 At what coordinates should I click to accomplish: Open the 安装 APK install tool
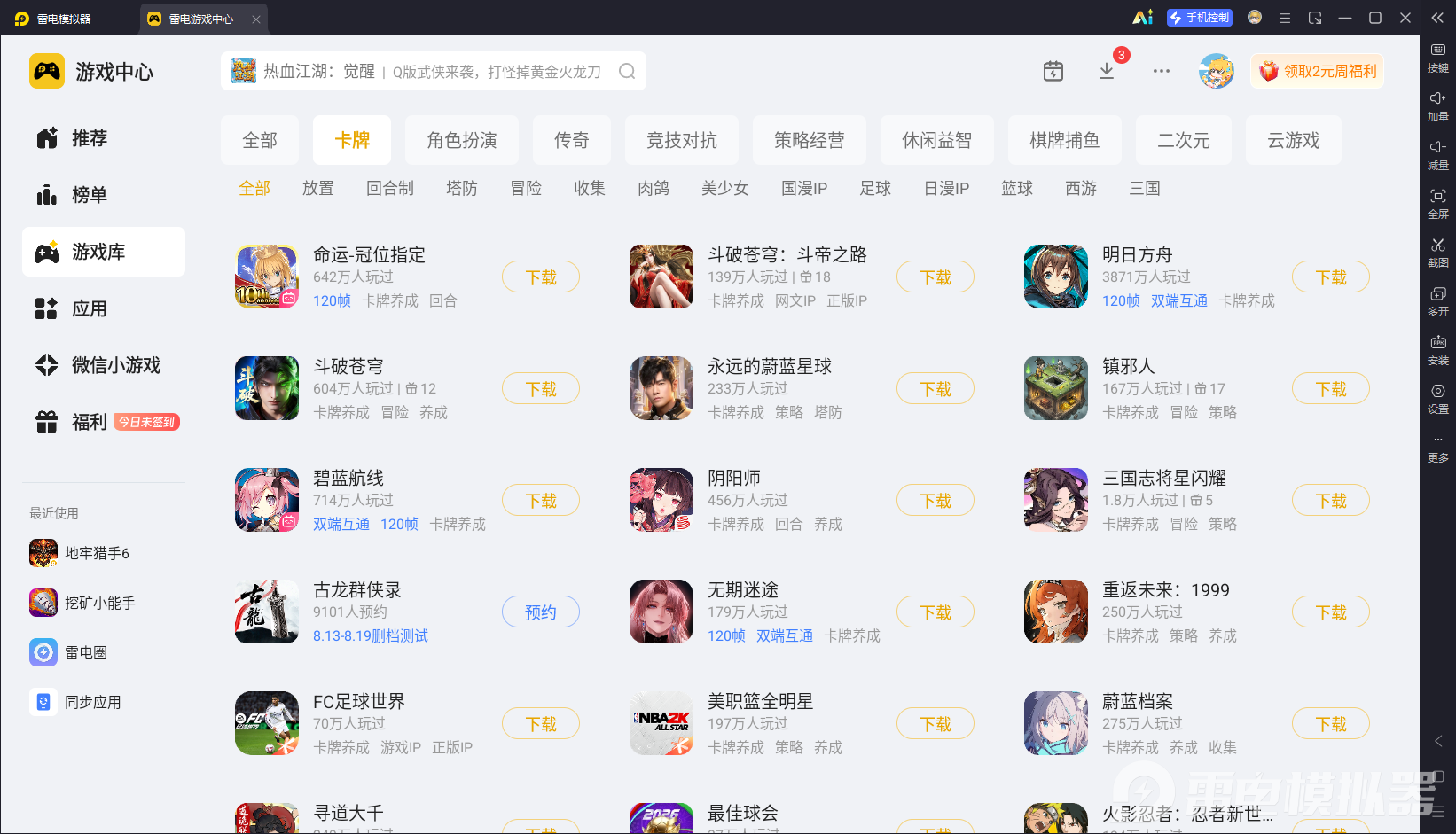(x=1438, y=350)
